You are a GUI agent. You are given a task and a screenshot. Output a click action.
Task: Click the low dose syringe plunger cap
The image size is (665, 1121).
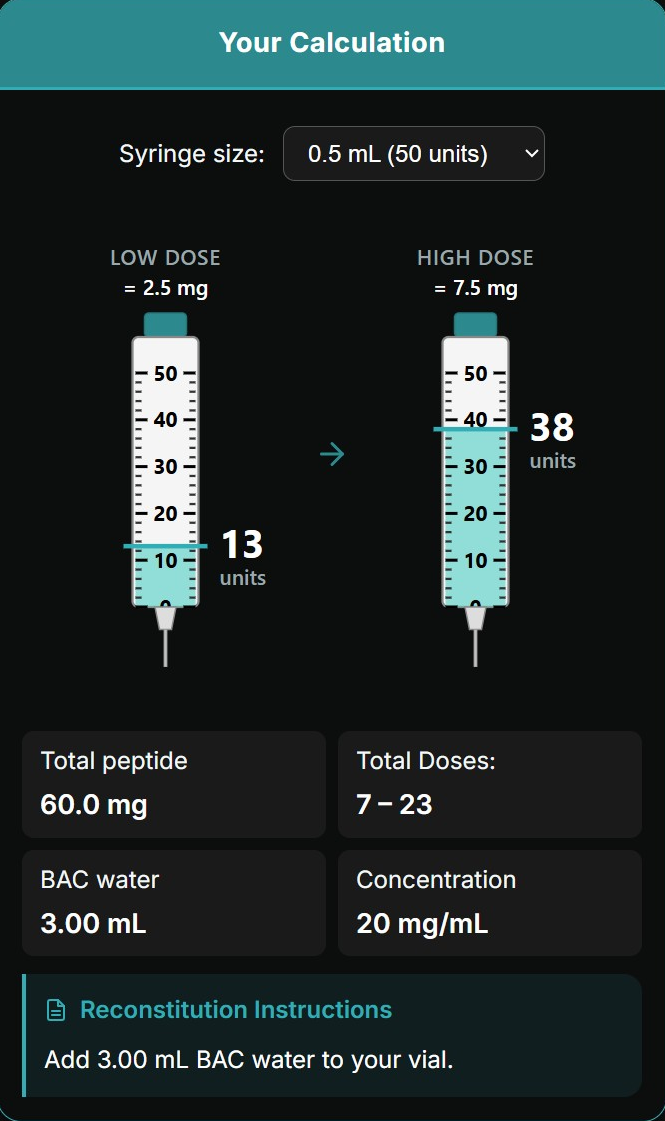tap(165, 322)
